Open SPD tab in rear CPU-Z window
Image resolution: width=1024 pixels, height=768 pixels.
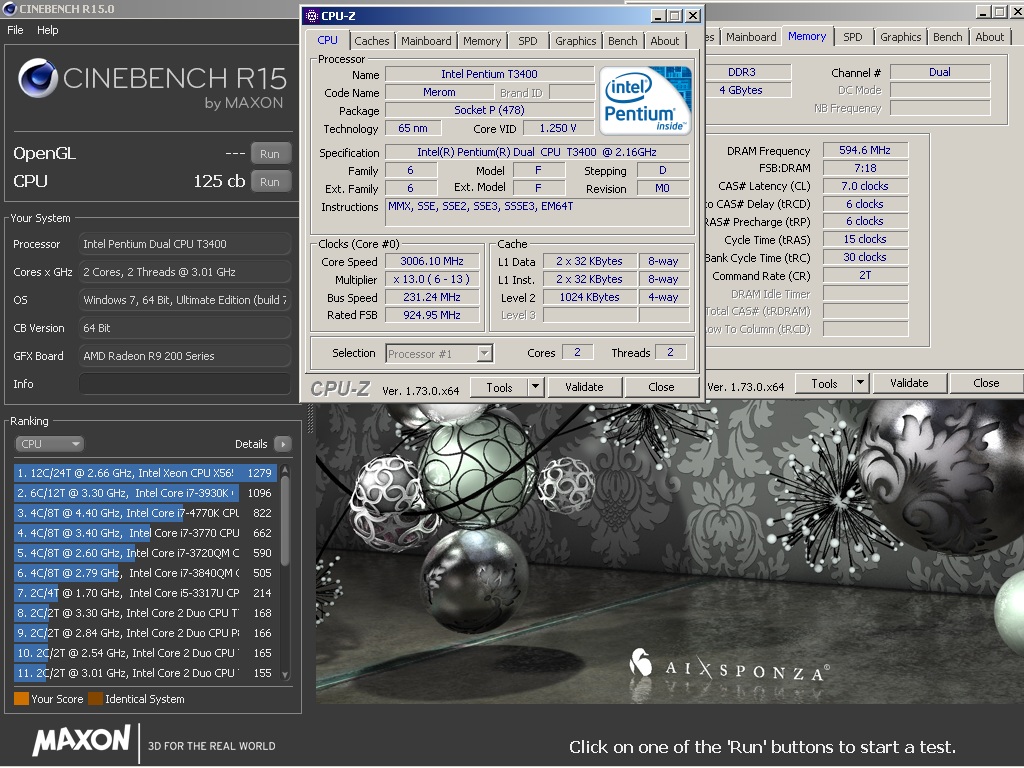pos(852,37)
